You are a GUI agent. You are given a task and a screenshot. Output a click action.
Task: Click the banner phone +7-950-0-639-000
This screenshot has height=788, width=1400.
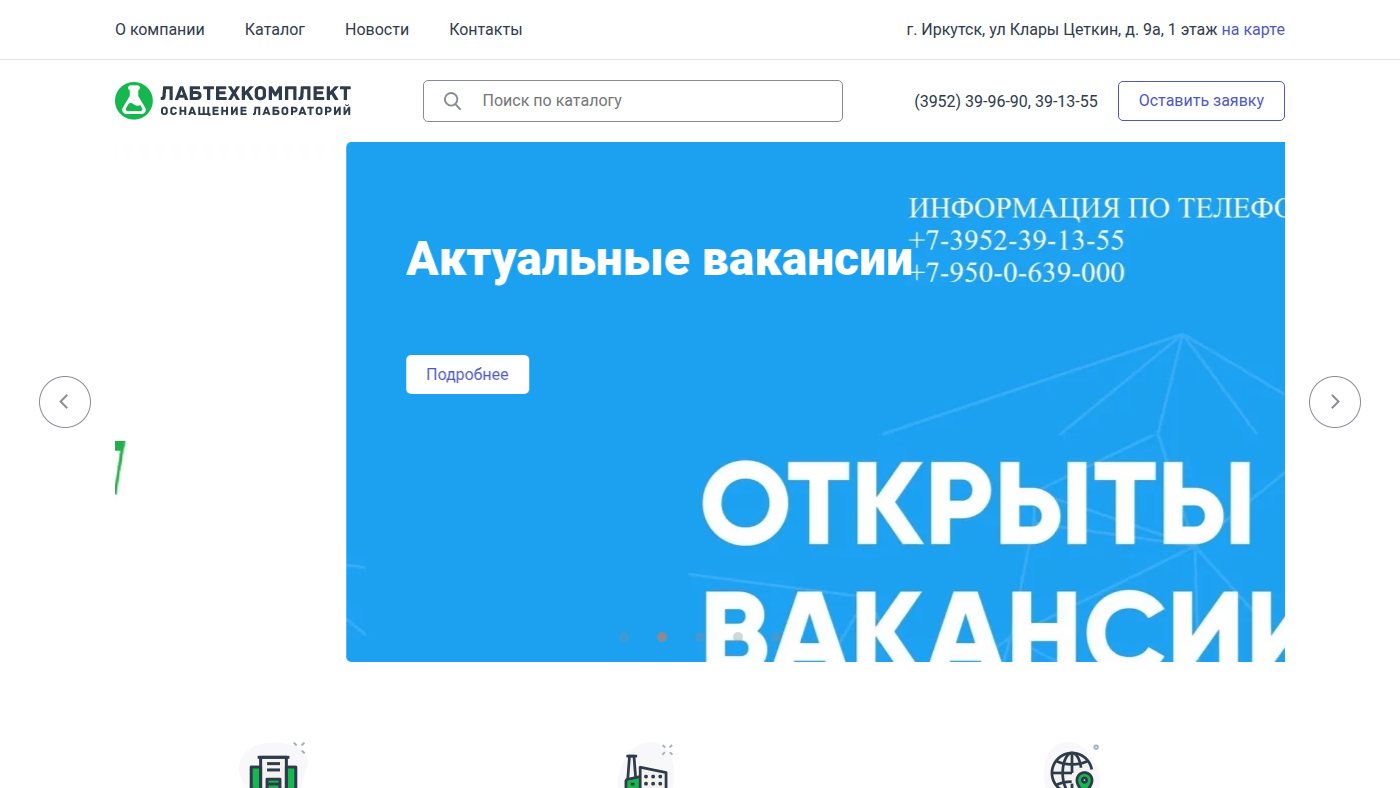[1017, 272]
